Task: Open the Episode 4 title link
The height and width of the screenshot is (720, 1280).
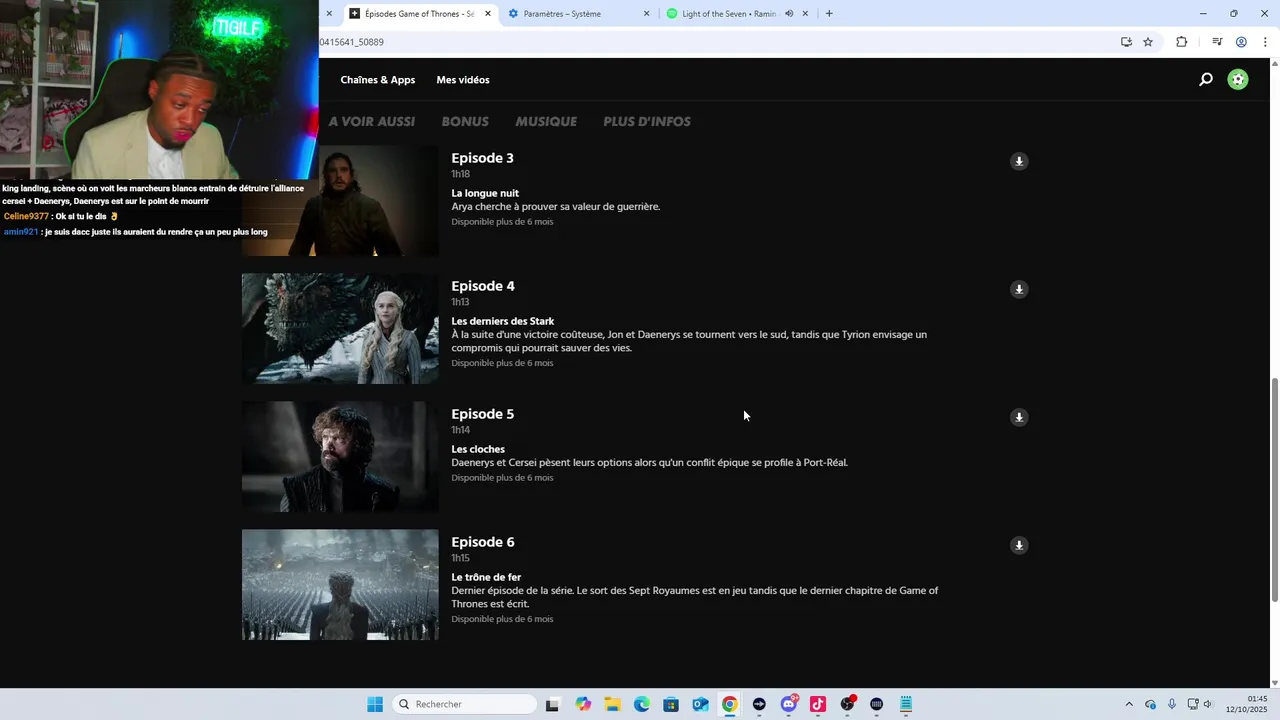Action: tap(483, 286)
